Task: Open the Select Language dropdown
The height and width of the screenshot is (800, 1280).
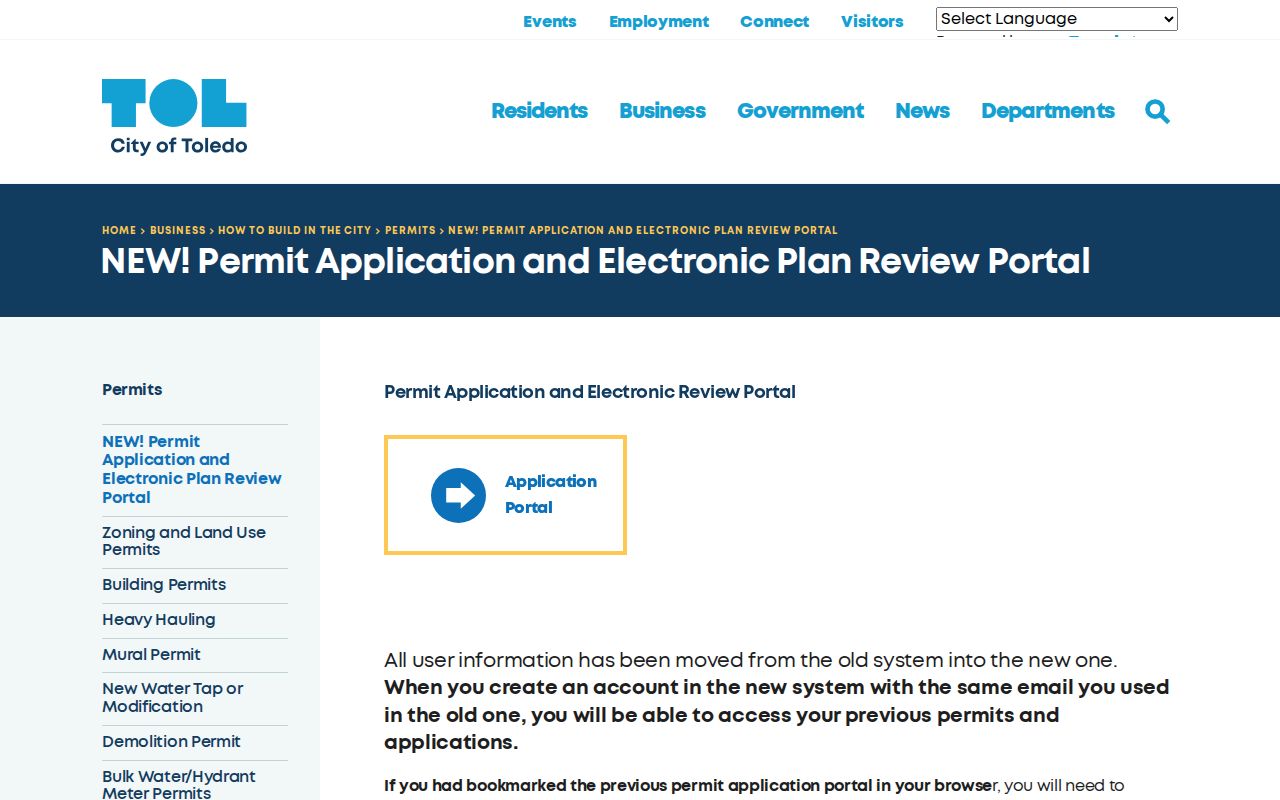Action: [1056, 19]
